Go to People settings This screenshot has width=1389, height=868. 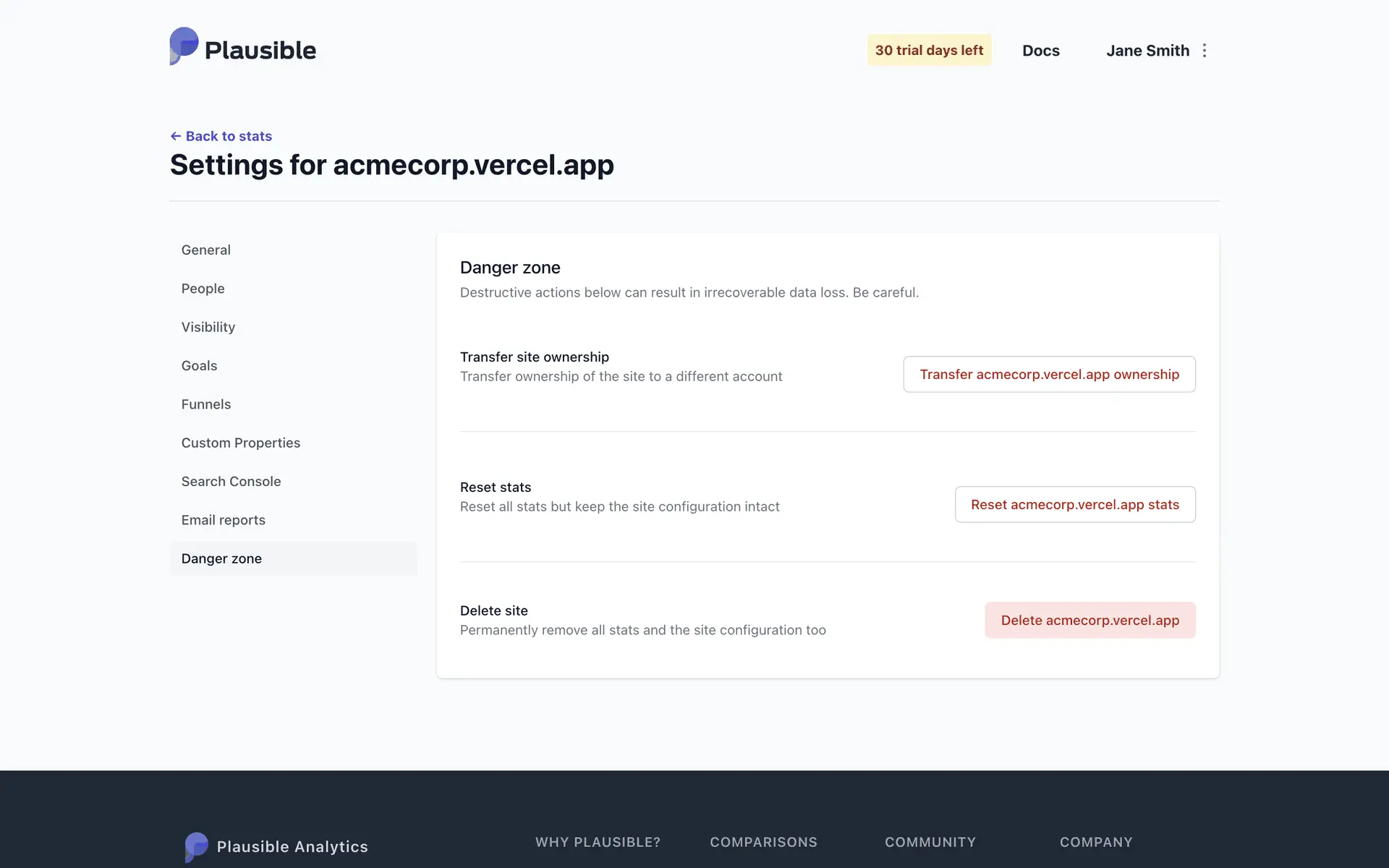[203, 289]
